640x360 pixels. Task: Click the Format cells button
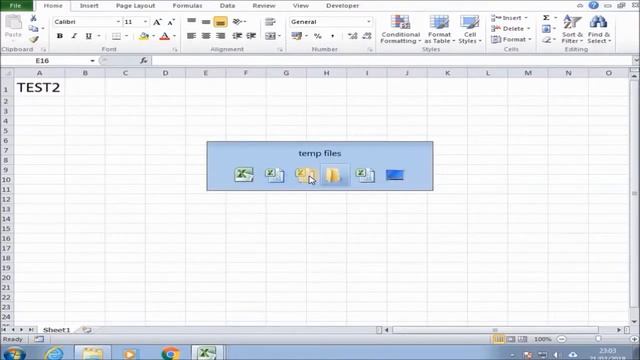[x=511, y=39]
